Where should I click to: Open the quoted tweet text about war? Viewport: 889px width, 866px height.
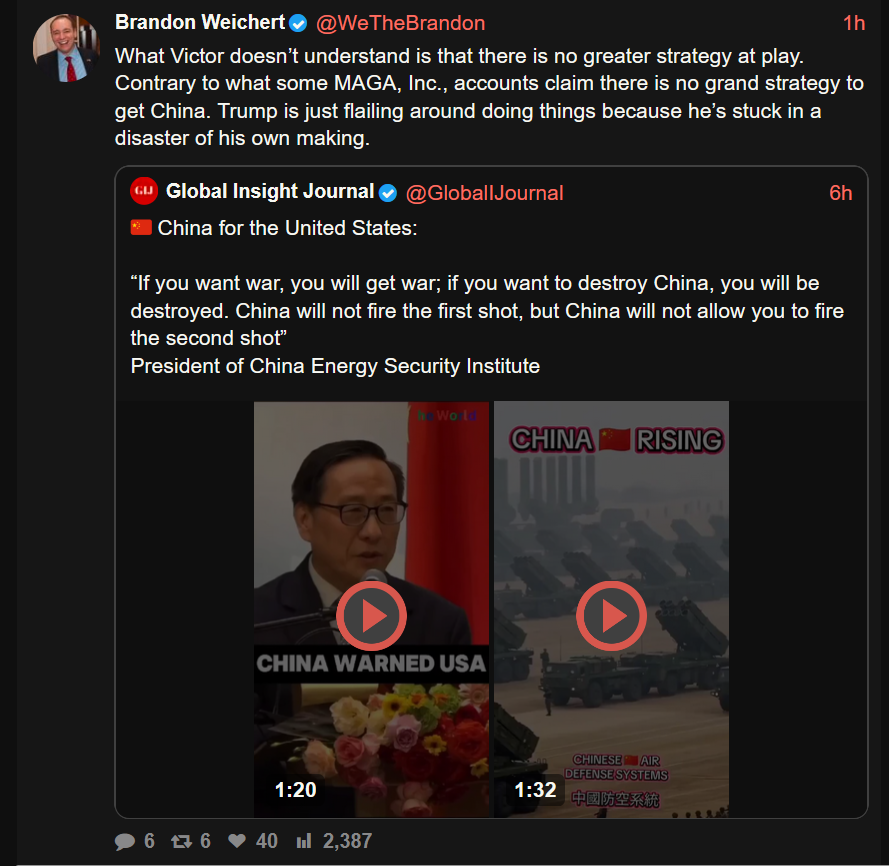click(x=487, y=310)
